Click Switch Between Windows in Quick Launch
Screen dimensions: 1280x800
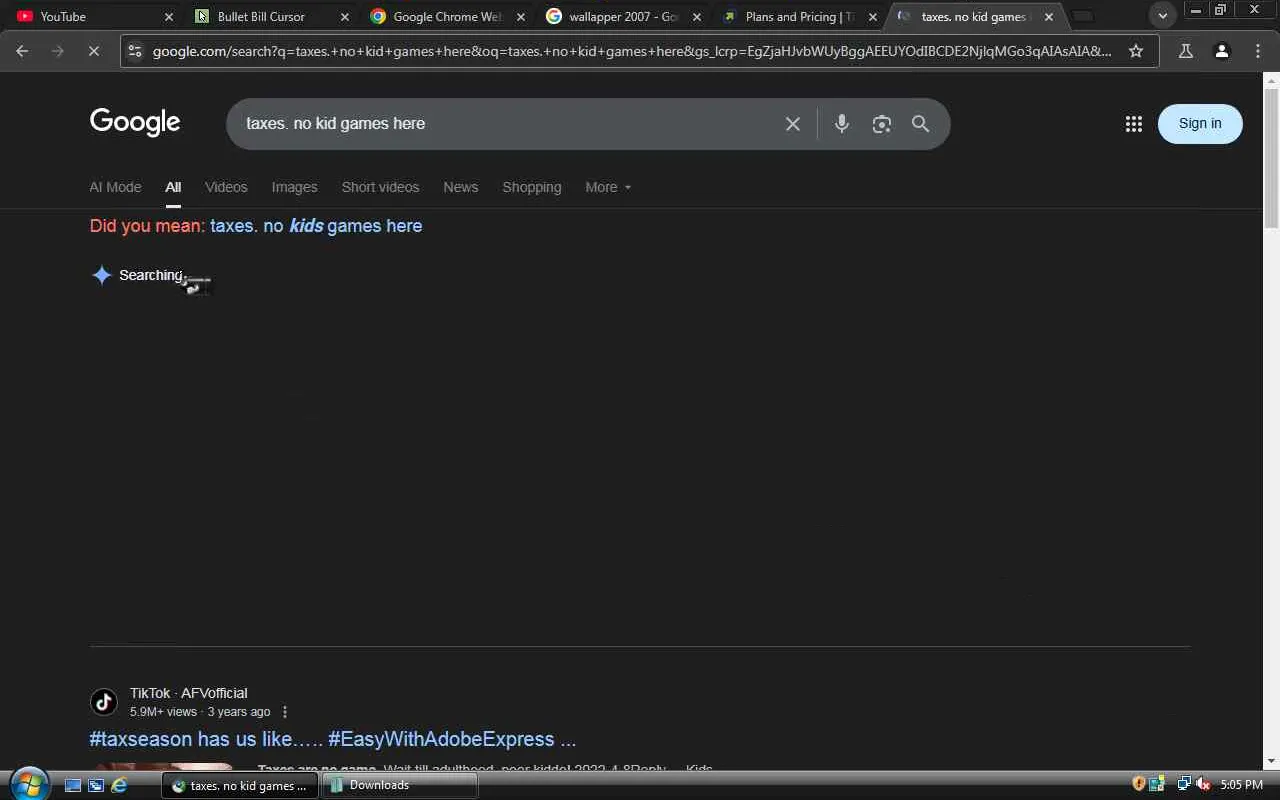coord(96,785)
